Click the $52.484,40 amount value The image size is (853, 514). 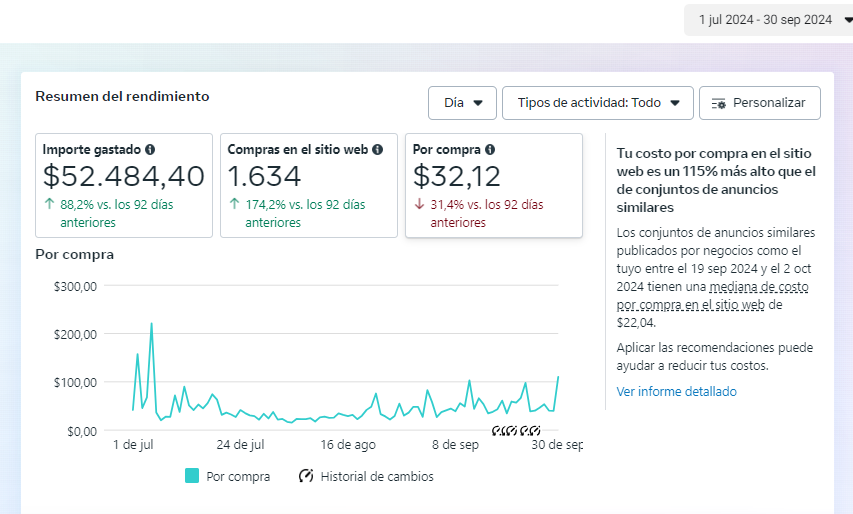(124, 176)
